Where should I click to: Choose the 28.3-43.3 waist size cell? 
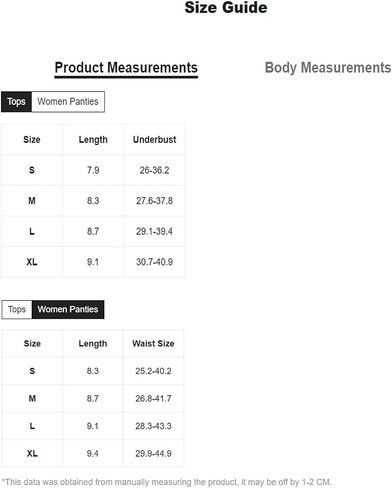click(153, 426)
